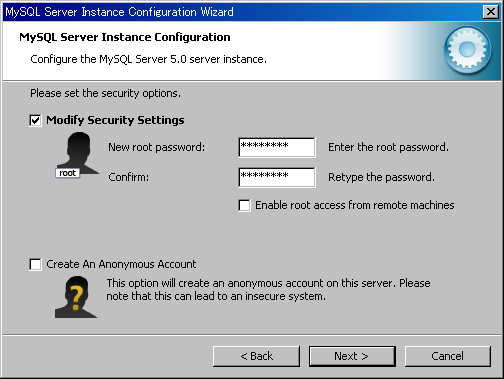Click the New root password label
Image resolution: width=504 pixels, height=379 pixels.
coord(157,147)
